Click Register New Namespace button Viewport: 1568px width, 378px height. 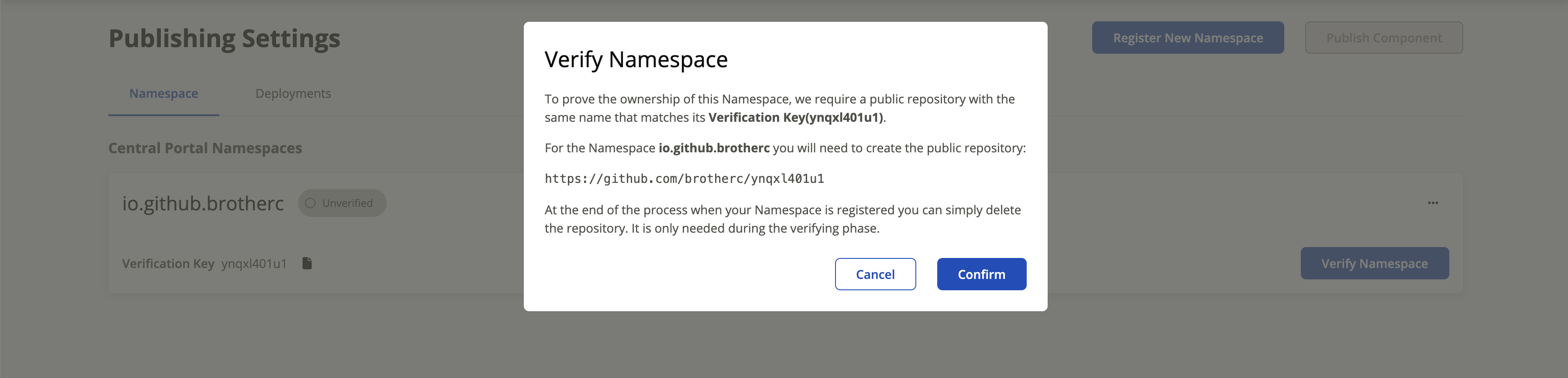(x=1187, y=38)
